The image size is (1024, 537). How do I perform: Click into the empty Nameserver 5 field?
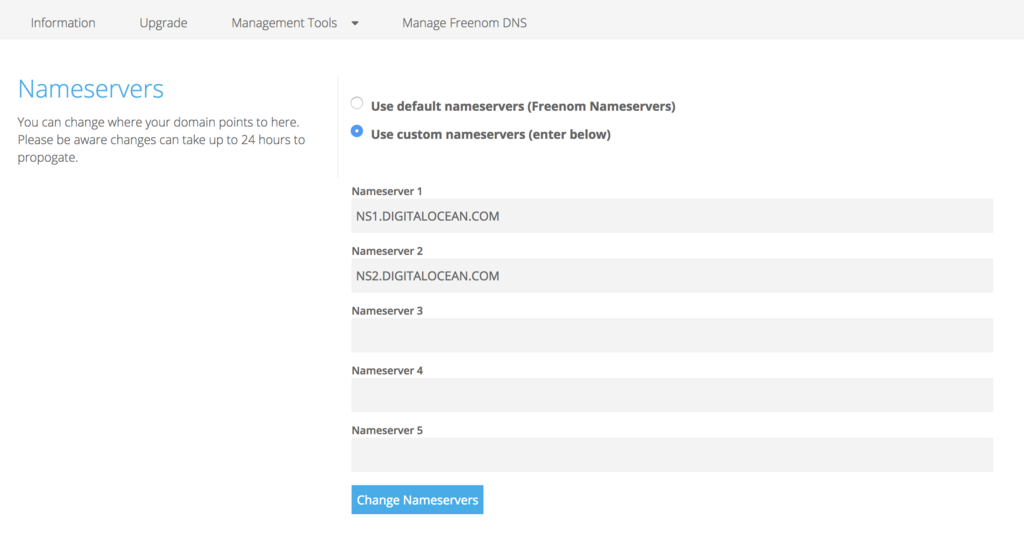(x=672, y=455)
